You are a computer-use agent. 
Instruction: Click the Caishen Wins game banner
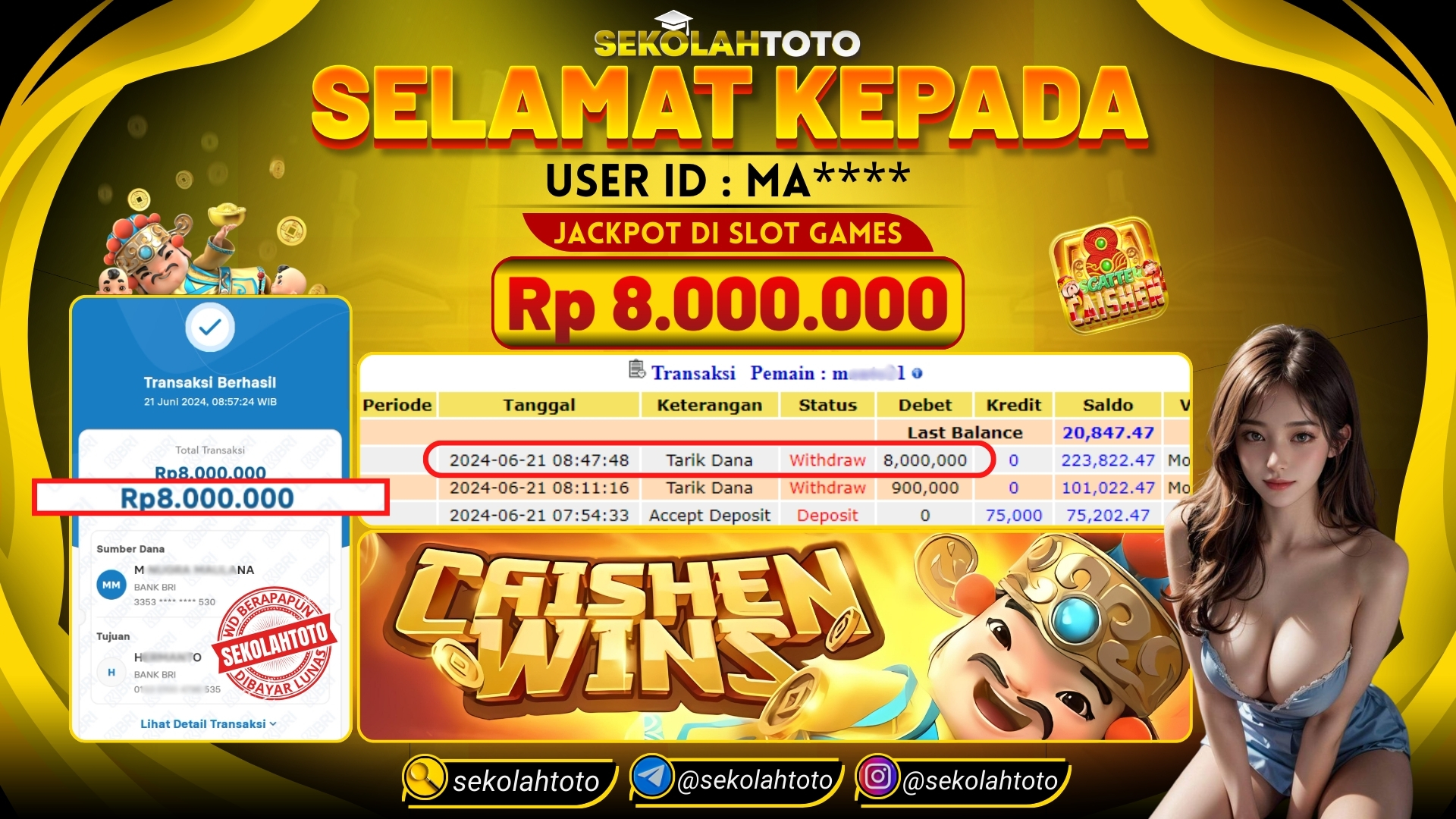(x=774, y=635)
